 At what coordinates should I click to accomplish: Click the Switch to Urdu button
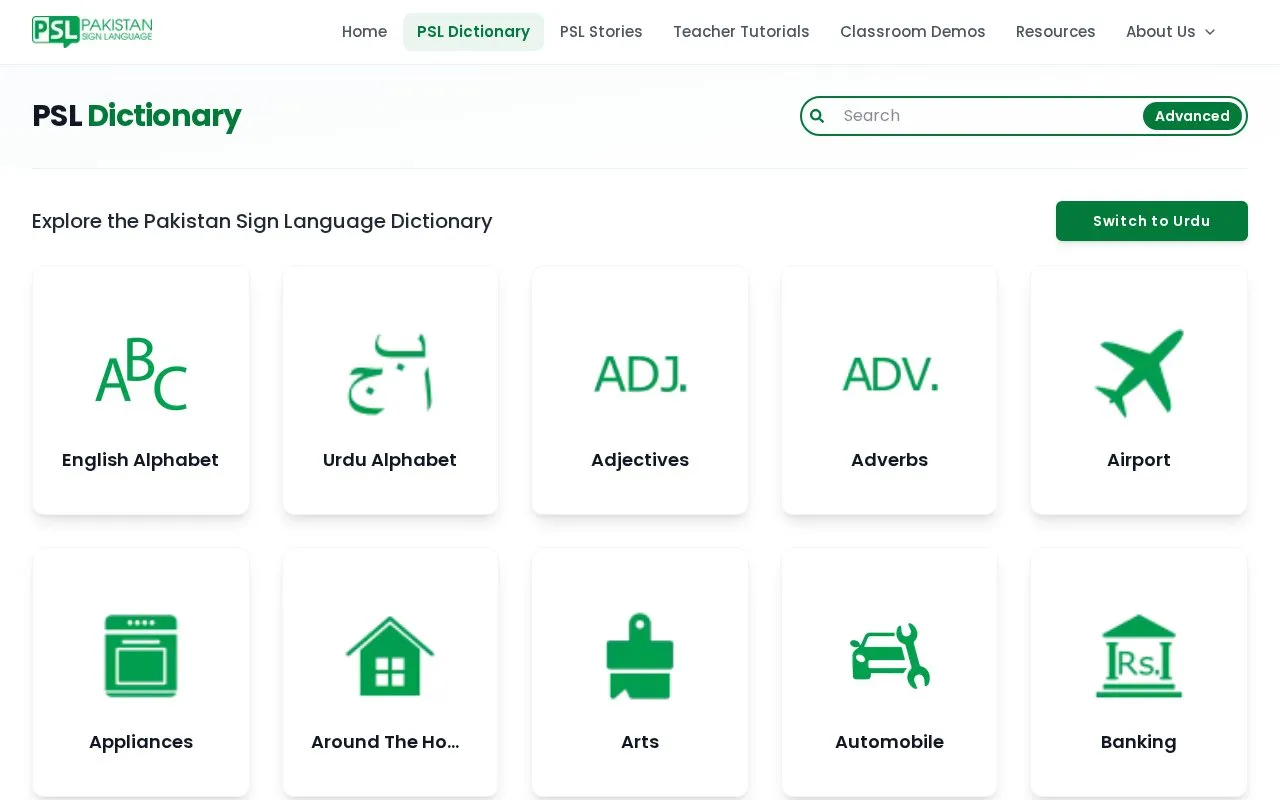pyautogui.click(x=1152, y=221)
